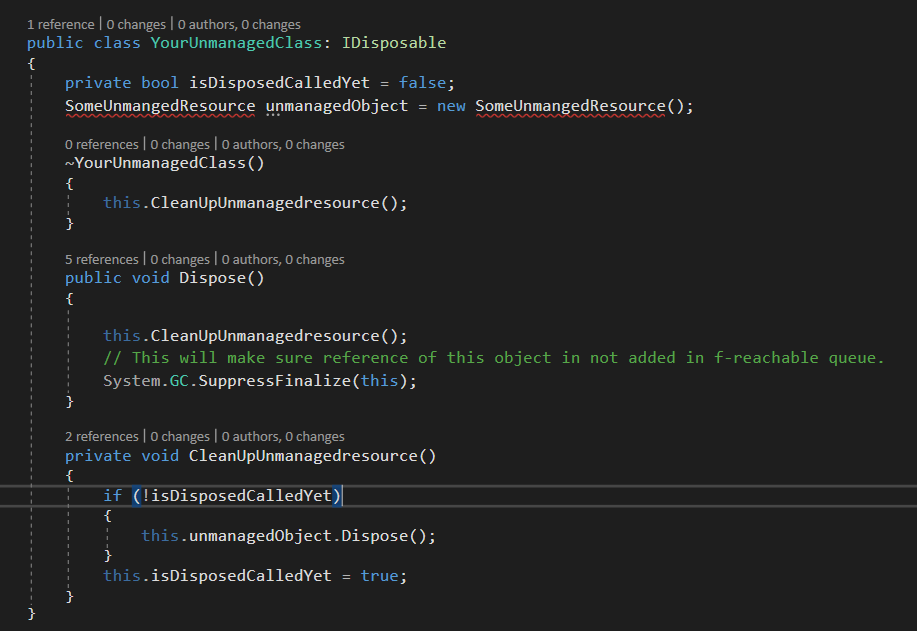Open the "0 references" CodeLens above the destructor

tap(102, 144)
